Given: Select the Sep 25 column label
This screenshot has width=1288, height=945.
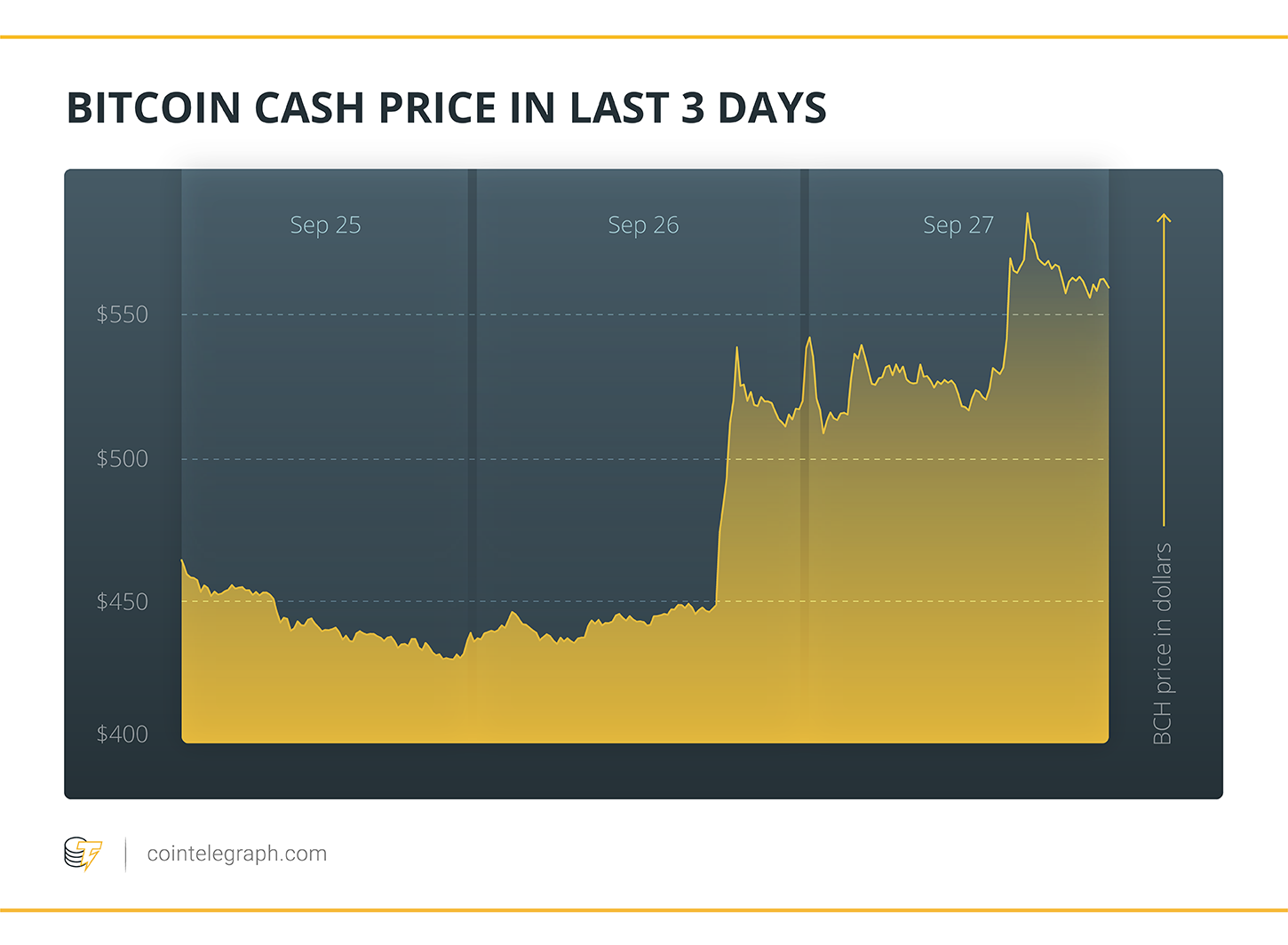Looking at the screenshot, I should [x=325, y=226].
